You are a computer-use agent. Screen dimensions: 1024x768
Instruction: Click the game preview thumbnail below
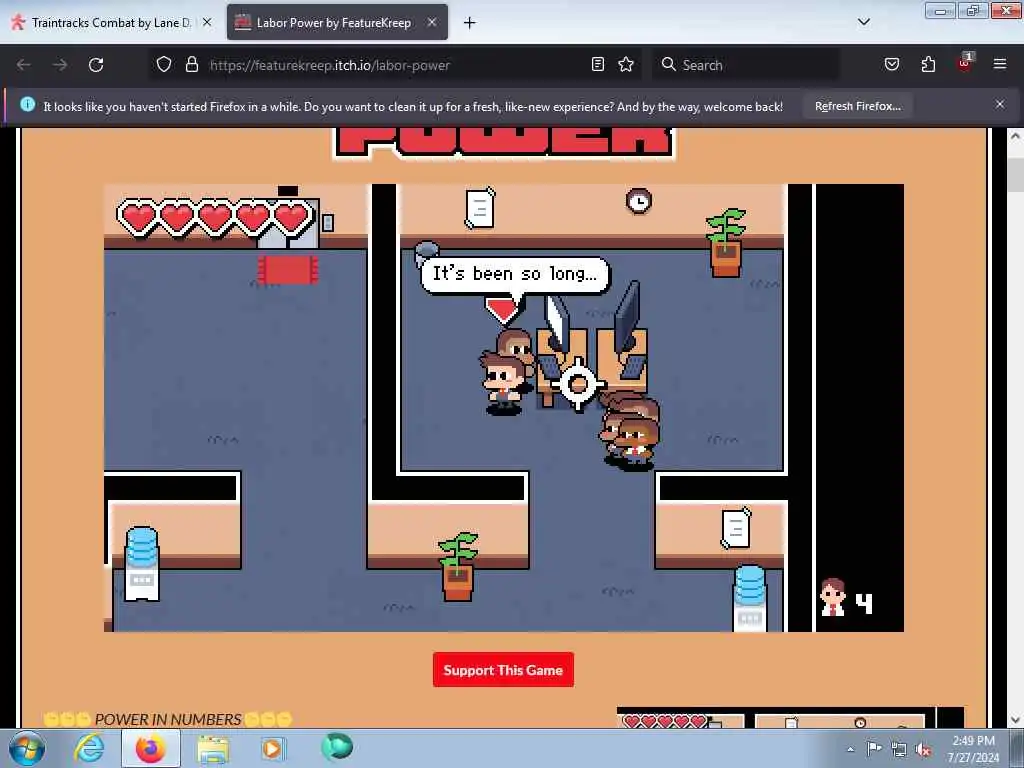[x=790, y=717]
